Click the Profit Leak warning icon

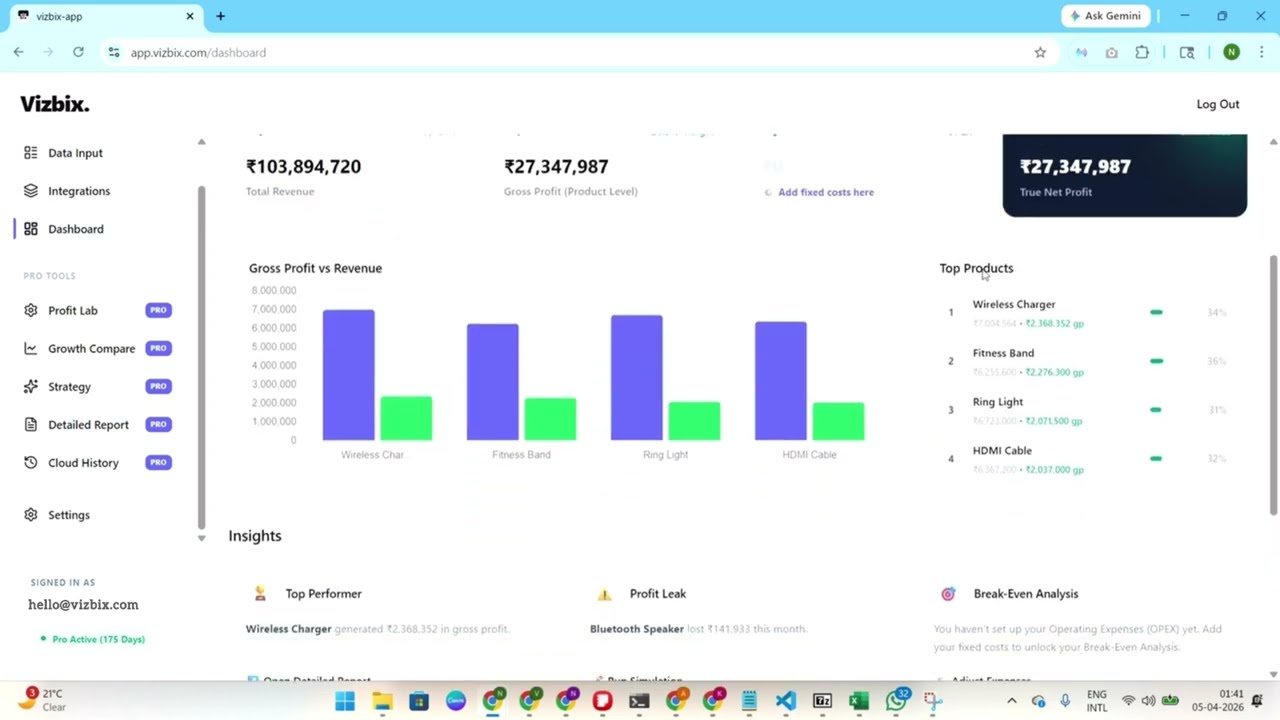coord(604,594)
